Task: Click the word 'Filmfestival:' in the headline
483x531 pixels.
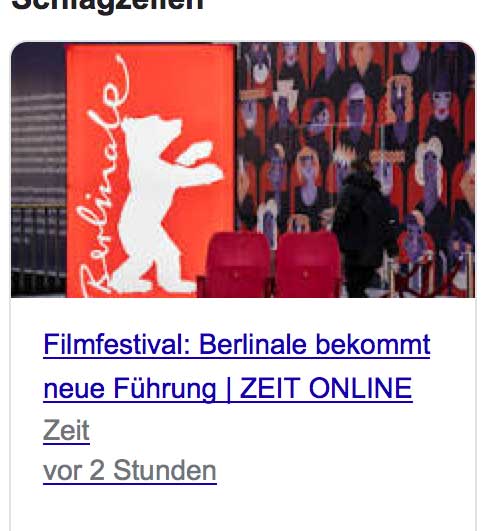Action: (x=117, y=344)
